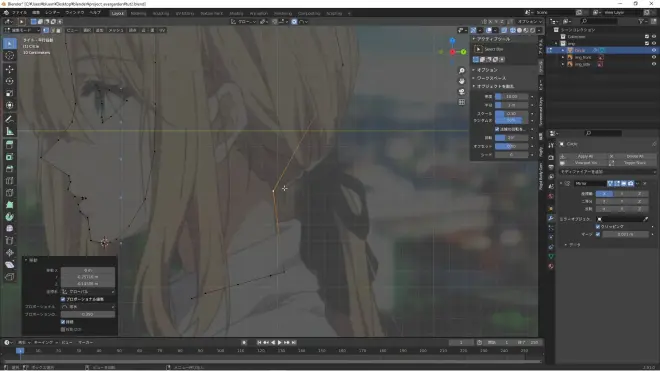Jump to timeline start frame
The height and width of the screenshot is (371, 660).
pos(259,343)
